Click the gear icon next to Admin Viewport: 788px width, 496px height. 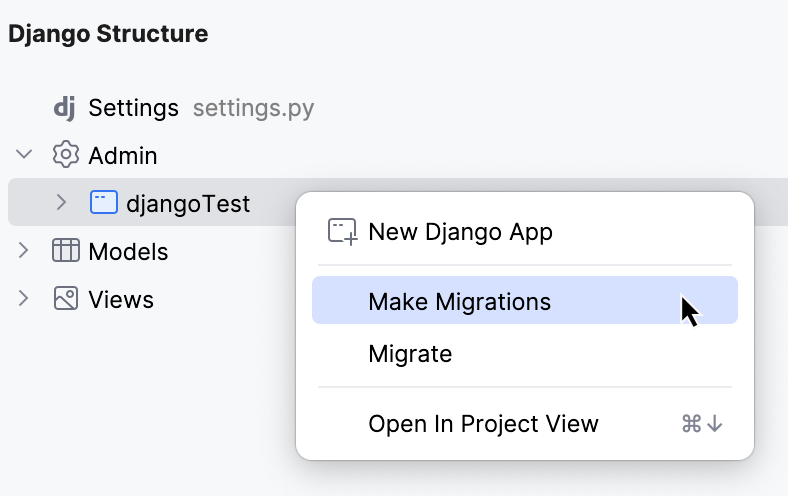click(65, 156)
